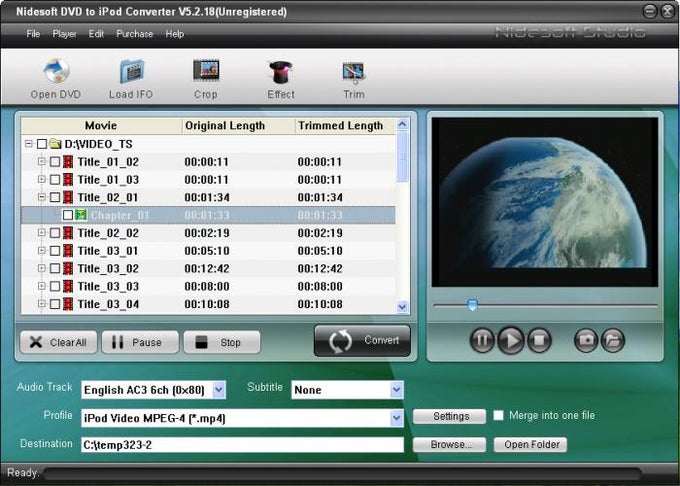Open the Crop tool
Viewport: 680px width, 486px height.
pyautogui.click(x=206, y=78)
